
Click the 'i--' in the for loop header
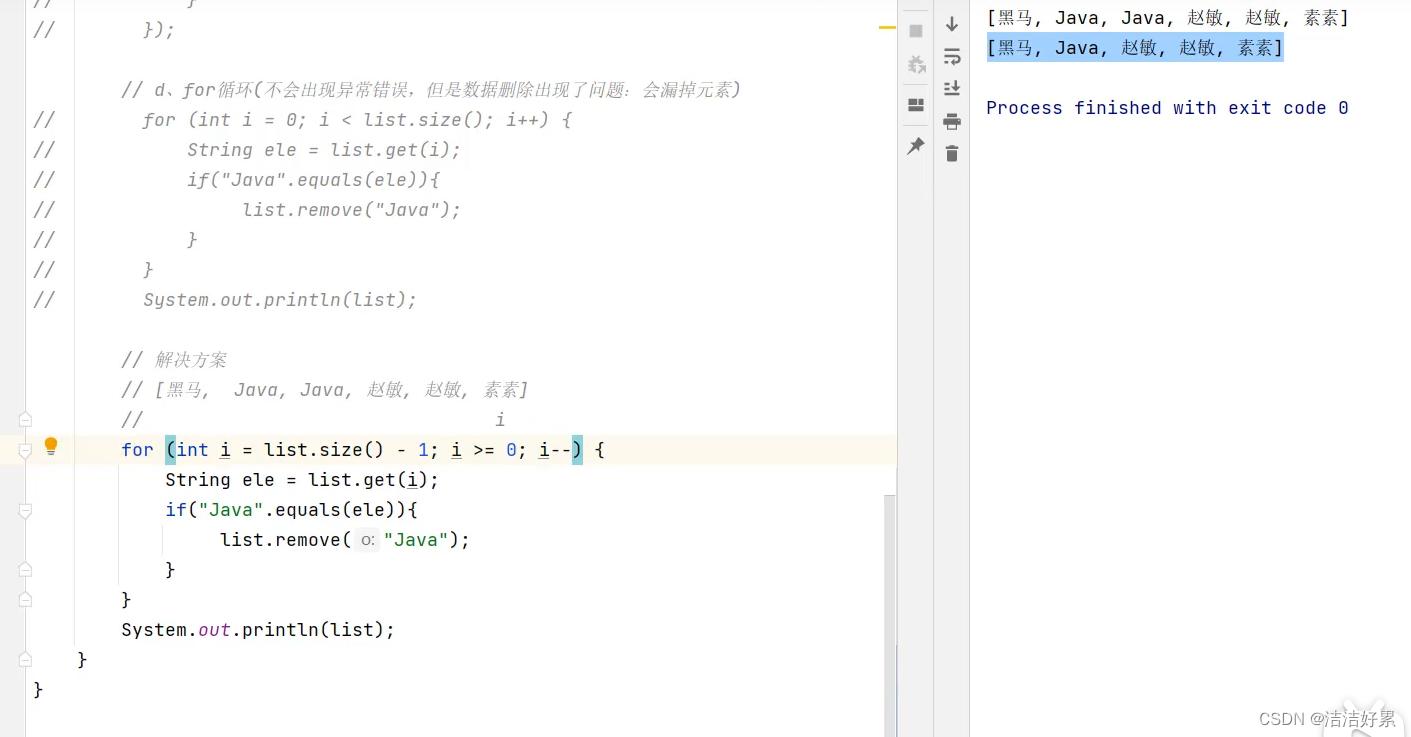tap(555, 450)
